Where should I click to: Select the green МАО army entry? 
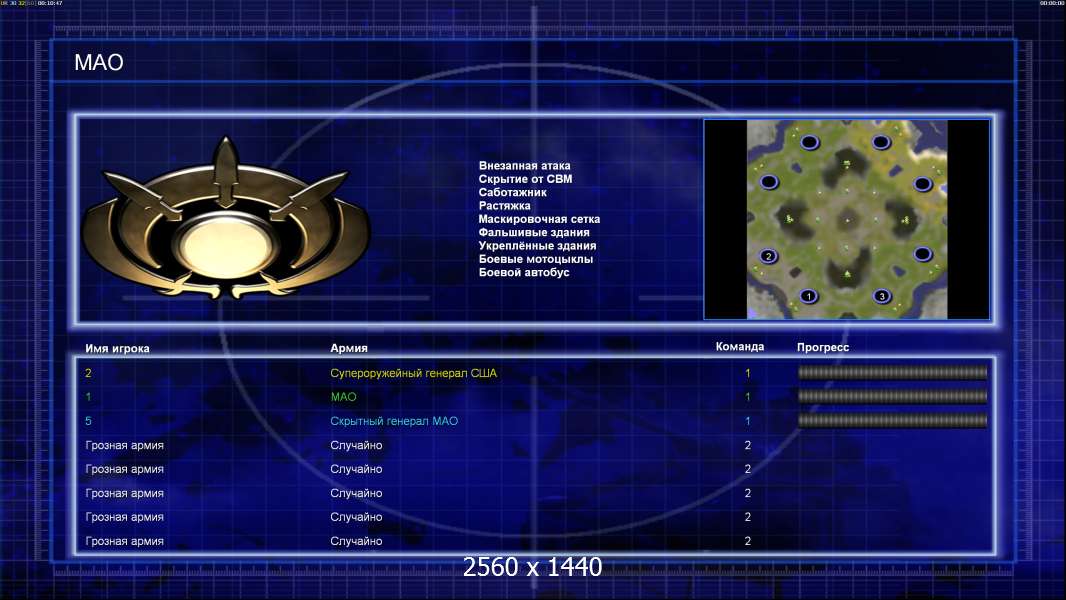tap(343, 397)
